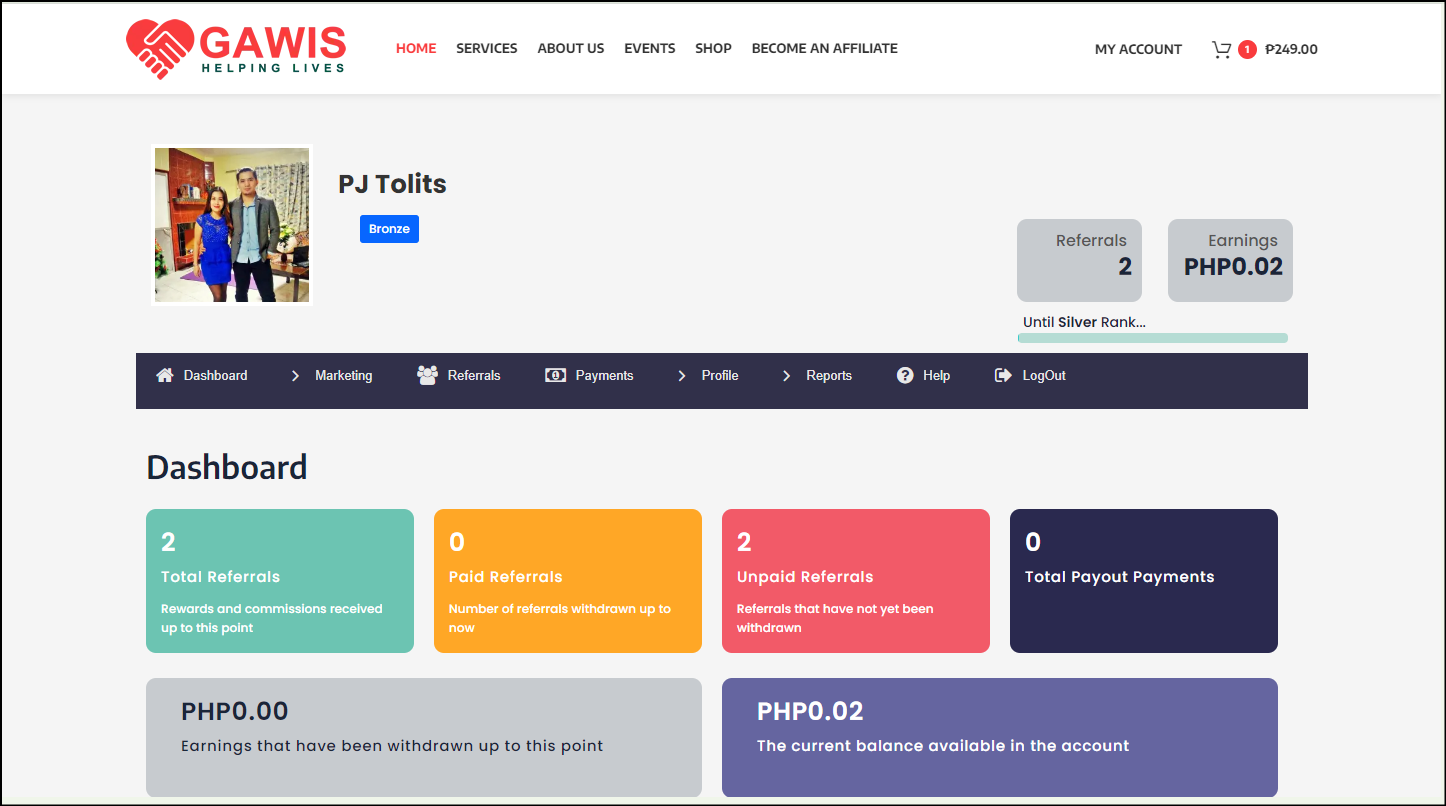
Task: Open the shopping cart icon
Action: pyautogui.click(x=1221, y=49)
